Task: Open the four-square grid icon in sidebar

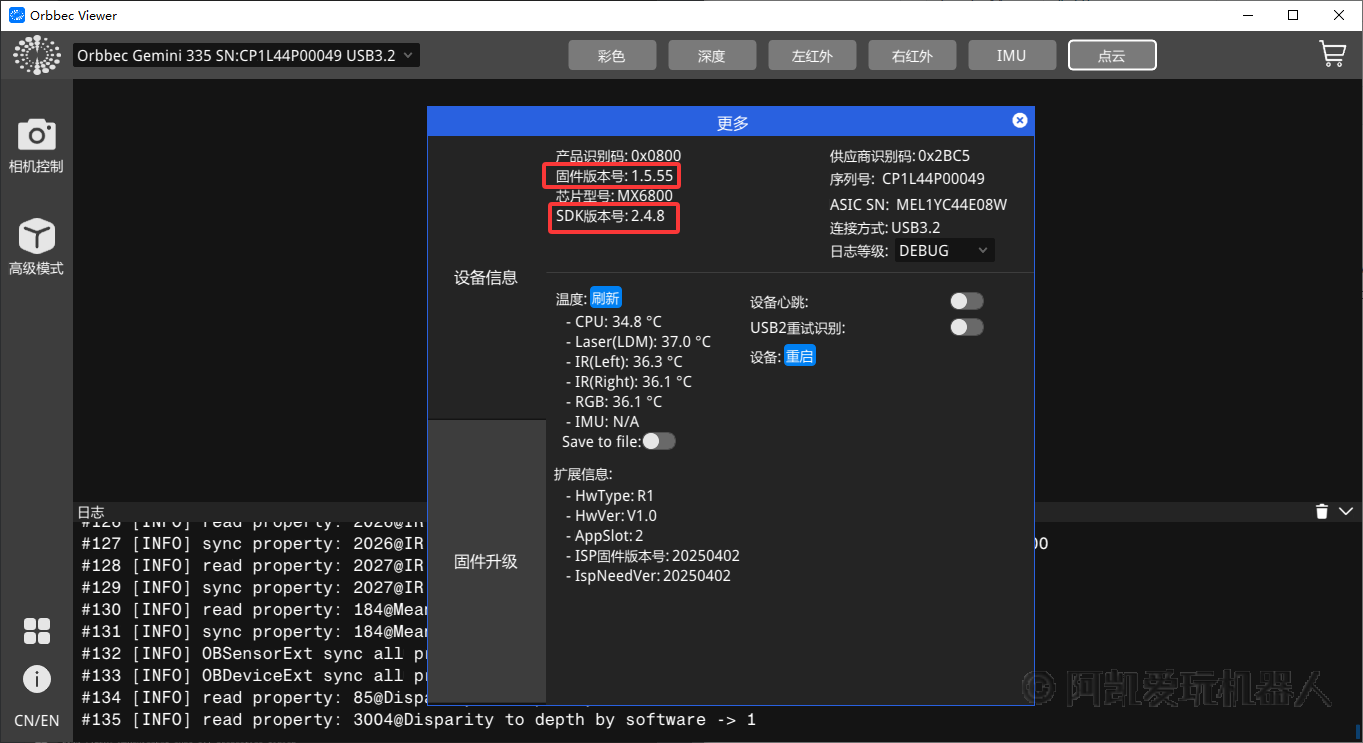Action: [x=37, y=631]
